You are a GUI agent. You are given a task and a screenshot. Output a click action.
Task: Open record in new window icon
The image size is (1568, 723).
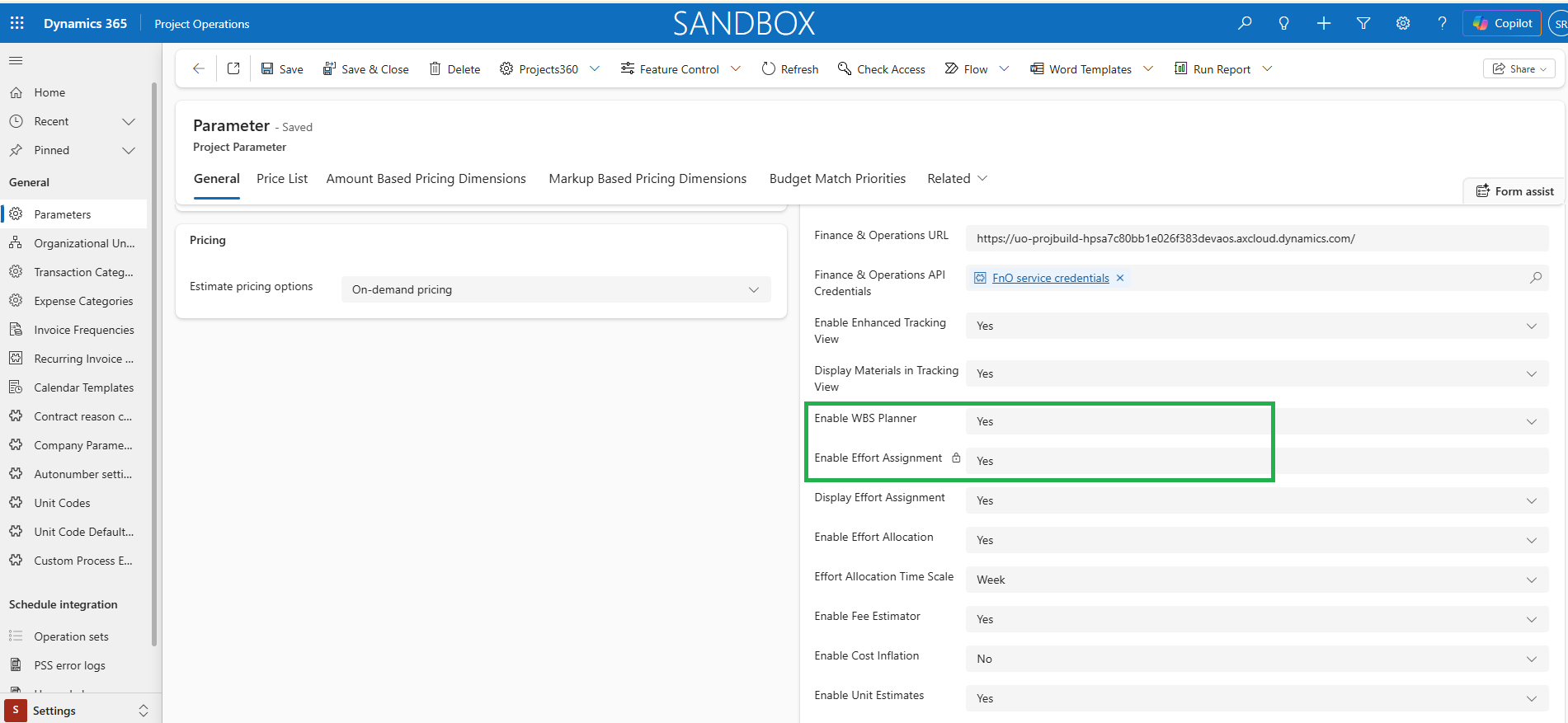(x=233, y=69)
